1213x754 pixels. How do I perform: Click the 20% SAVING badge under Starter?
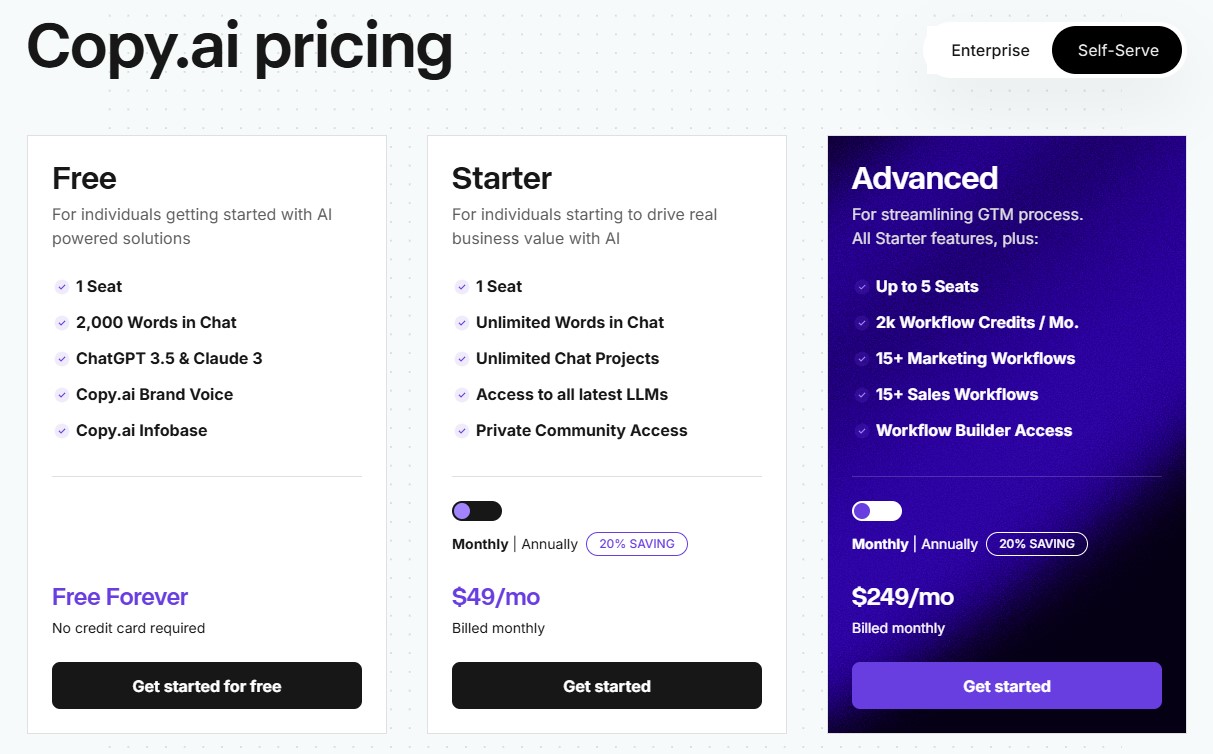637,544
